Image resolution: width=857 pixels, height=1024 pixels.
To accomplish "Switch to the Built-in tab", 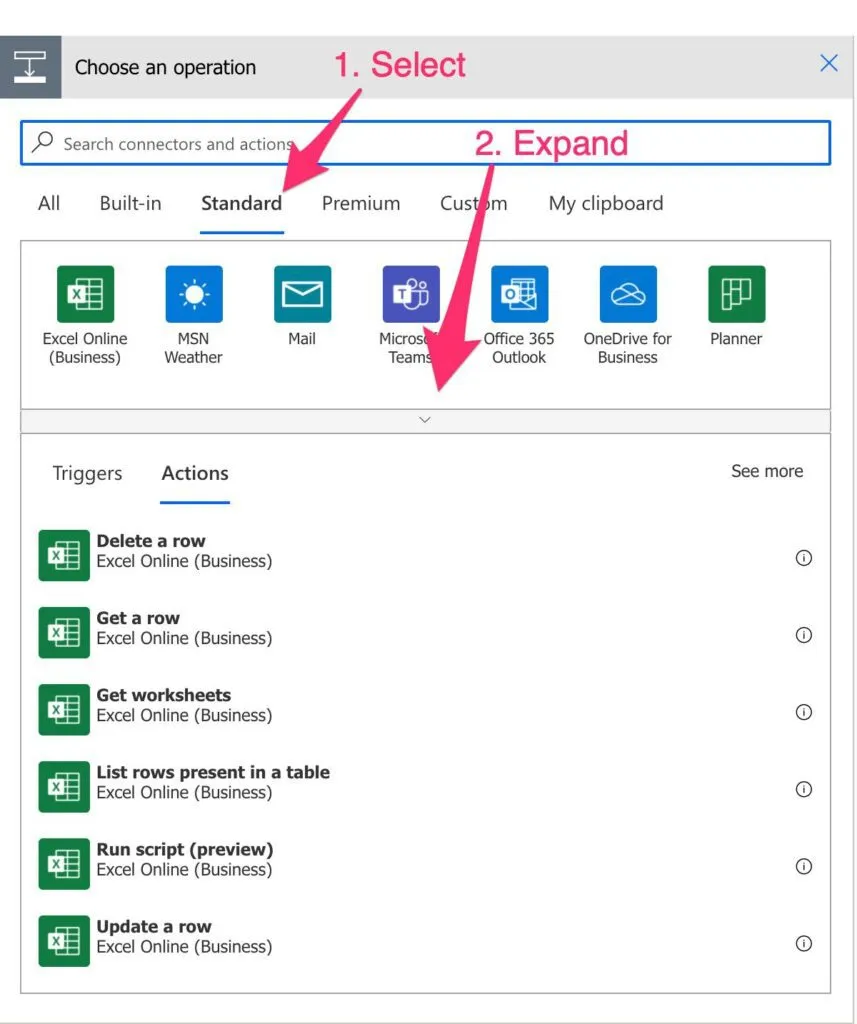I will [130, 203].
